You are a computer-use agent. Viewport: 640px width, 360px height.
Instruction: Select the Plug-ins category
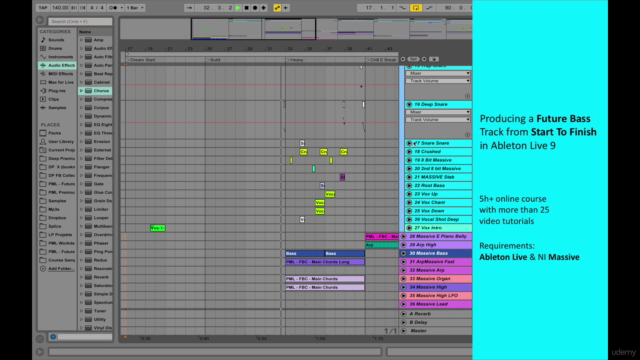57,91
